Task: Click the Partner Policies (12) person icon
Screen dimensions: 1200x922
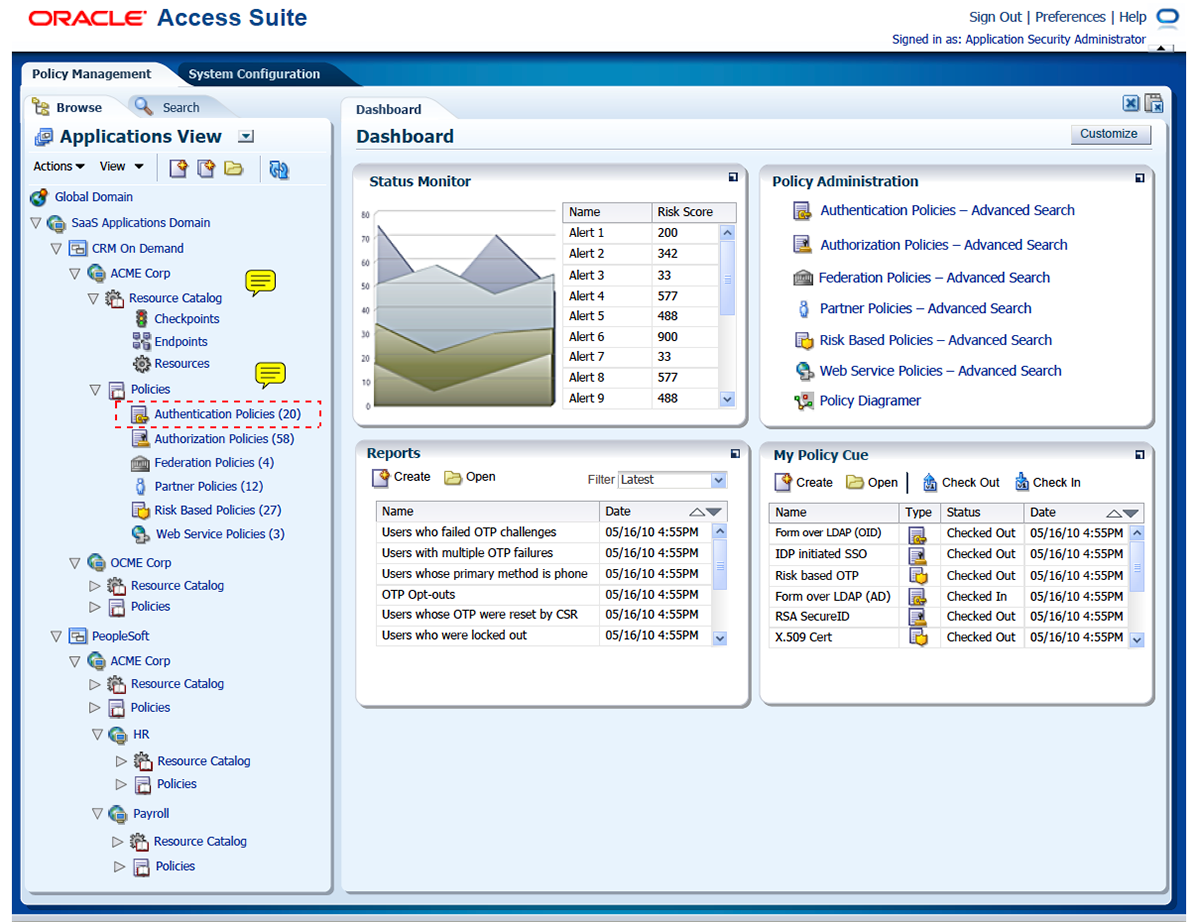Action: pyautogui.click(x=140, y=486)
